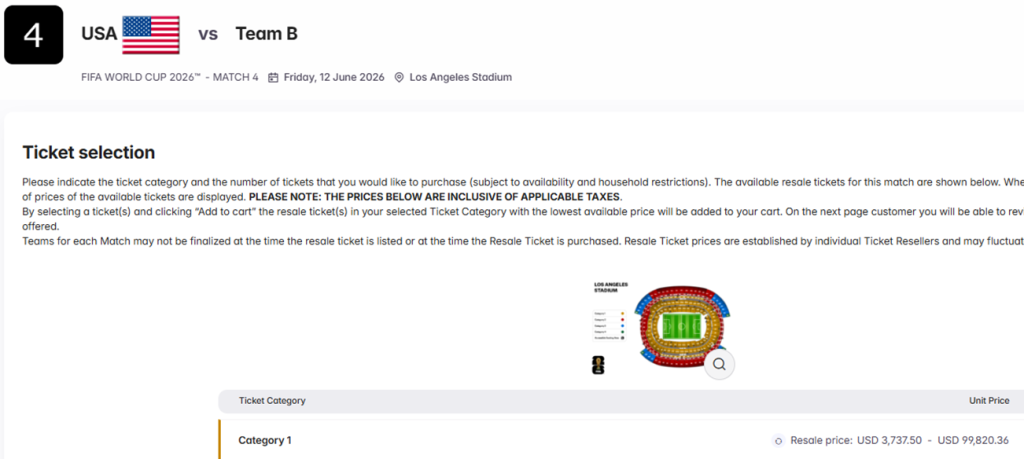Click the Team B name in header

point(266,34)
